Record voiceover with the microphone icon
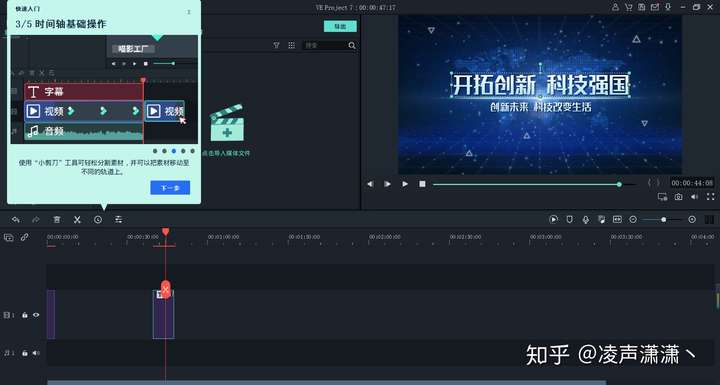The image size is (720, 385). (x=585, y=220)
